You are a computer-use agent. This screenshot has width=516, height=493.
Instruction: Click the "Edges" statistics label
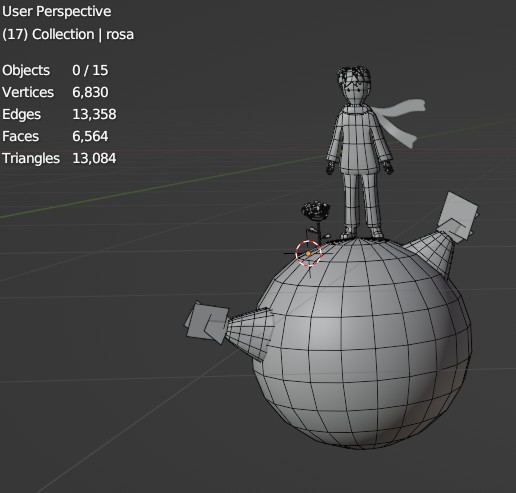(x=22, y=114)
